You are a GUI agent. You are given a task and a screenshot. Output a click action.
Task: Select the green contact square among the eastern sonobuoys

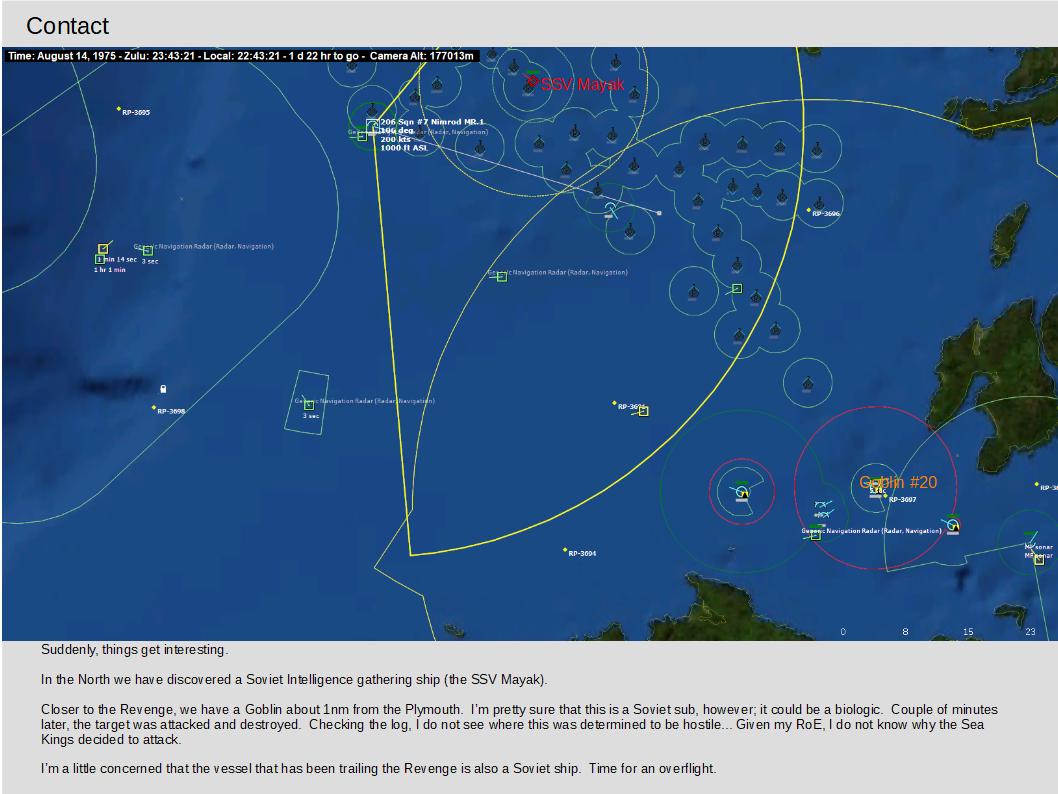point(737,289)
